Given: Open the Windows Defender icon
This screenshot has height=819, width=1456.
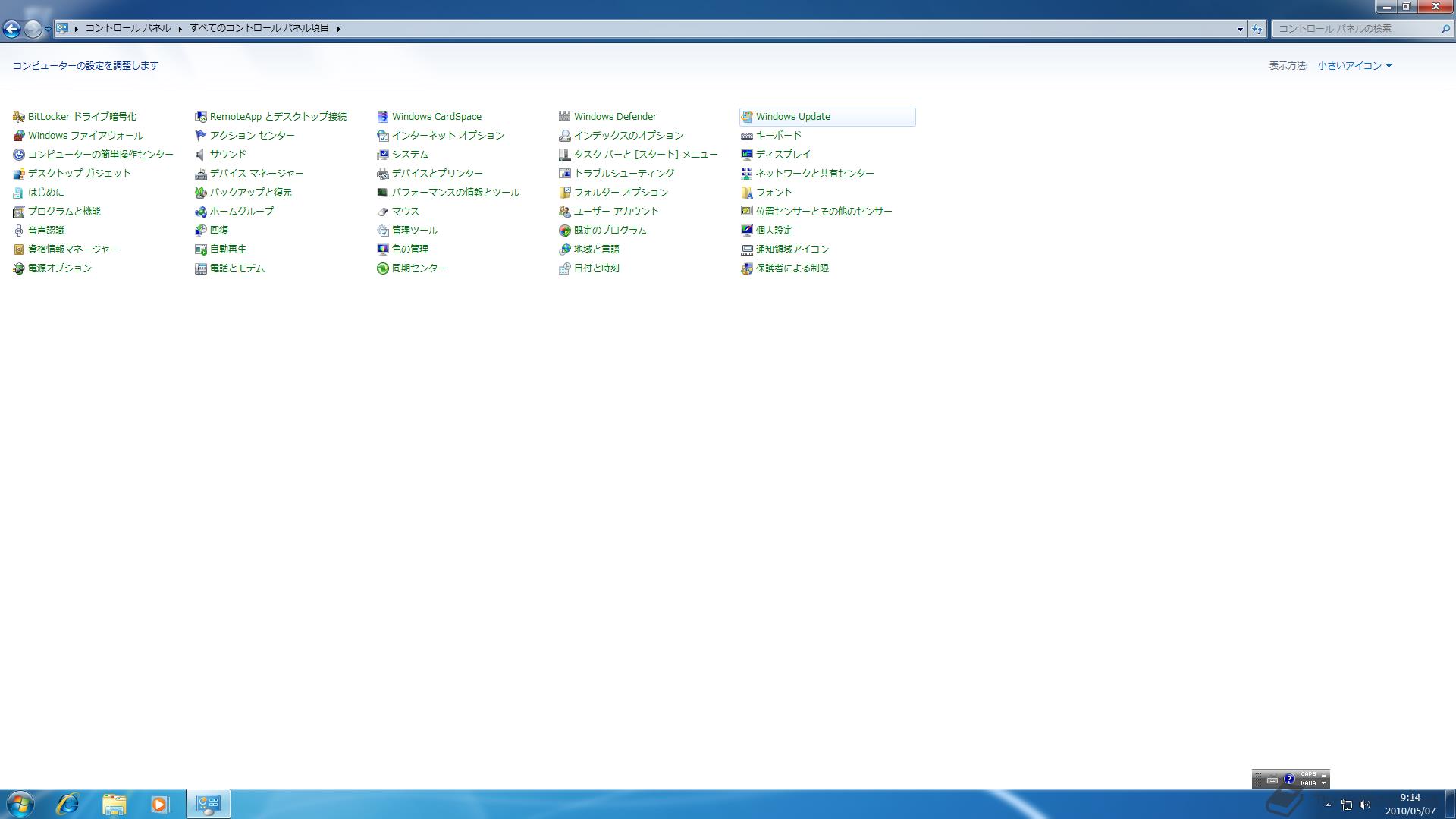Looking at the screenshot, I should (565, 117).
